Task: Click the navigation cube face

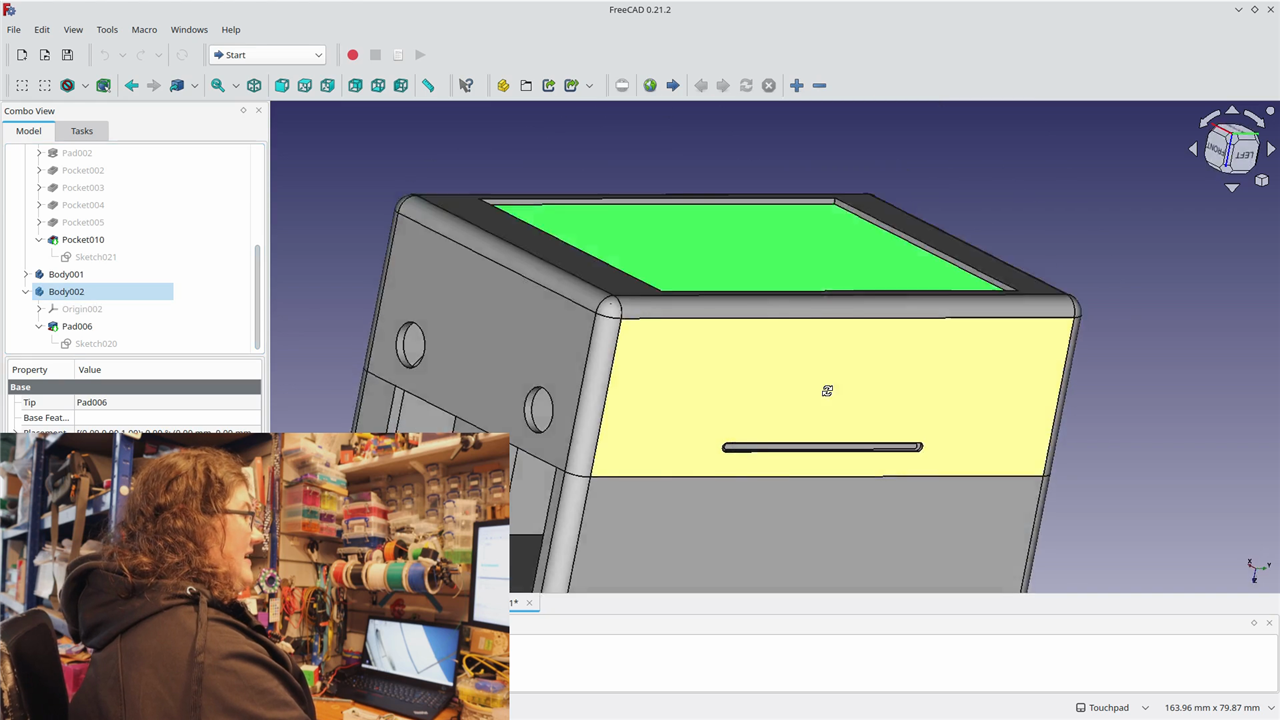Action: 1231,150
